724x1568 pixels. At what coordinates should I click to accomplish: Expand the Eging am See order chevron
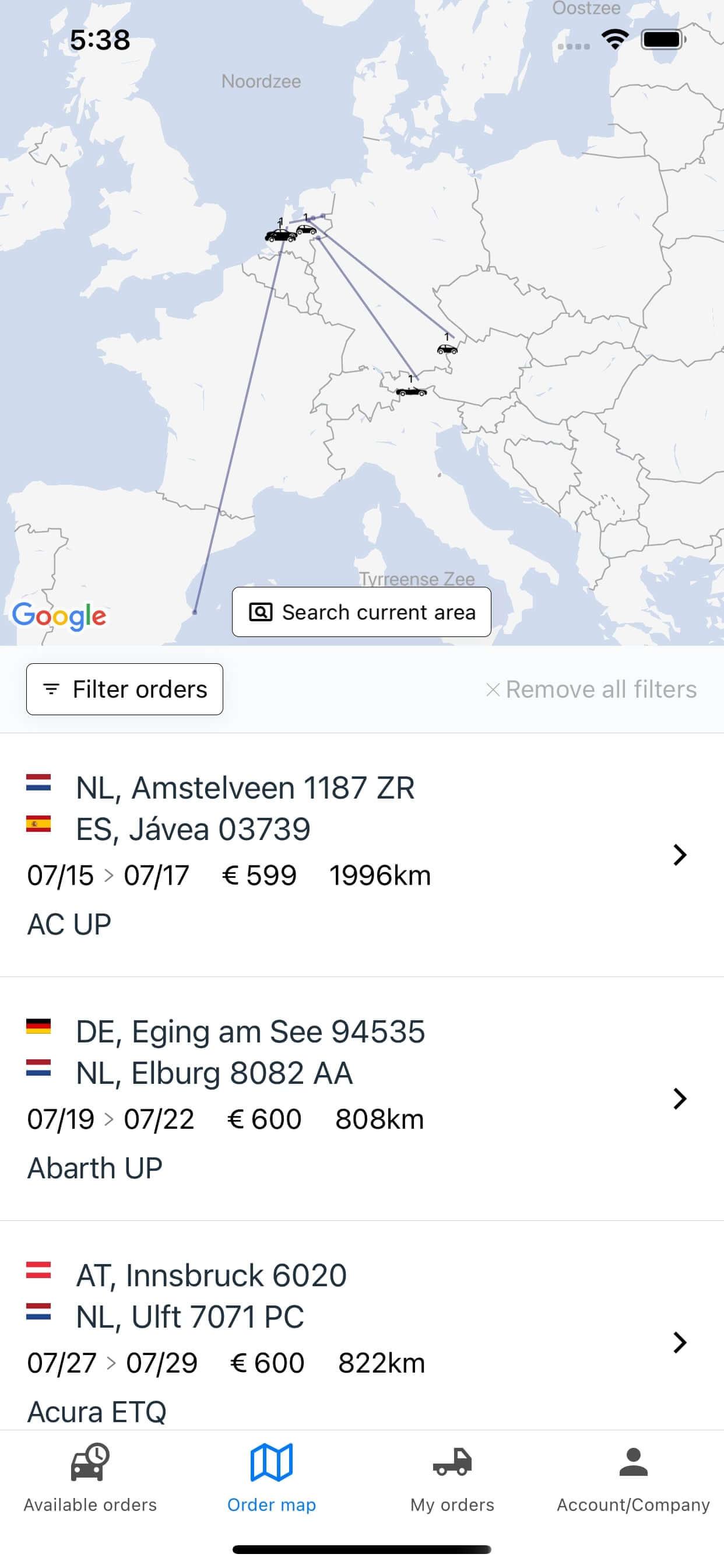coord(680,1098)
